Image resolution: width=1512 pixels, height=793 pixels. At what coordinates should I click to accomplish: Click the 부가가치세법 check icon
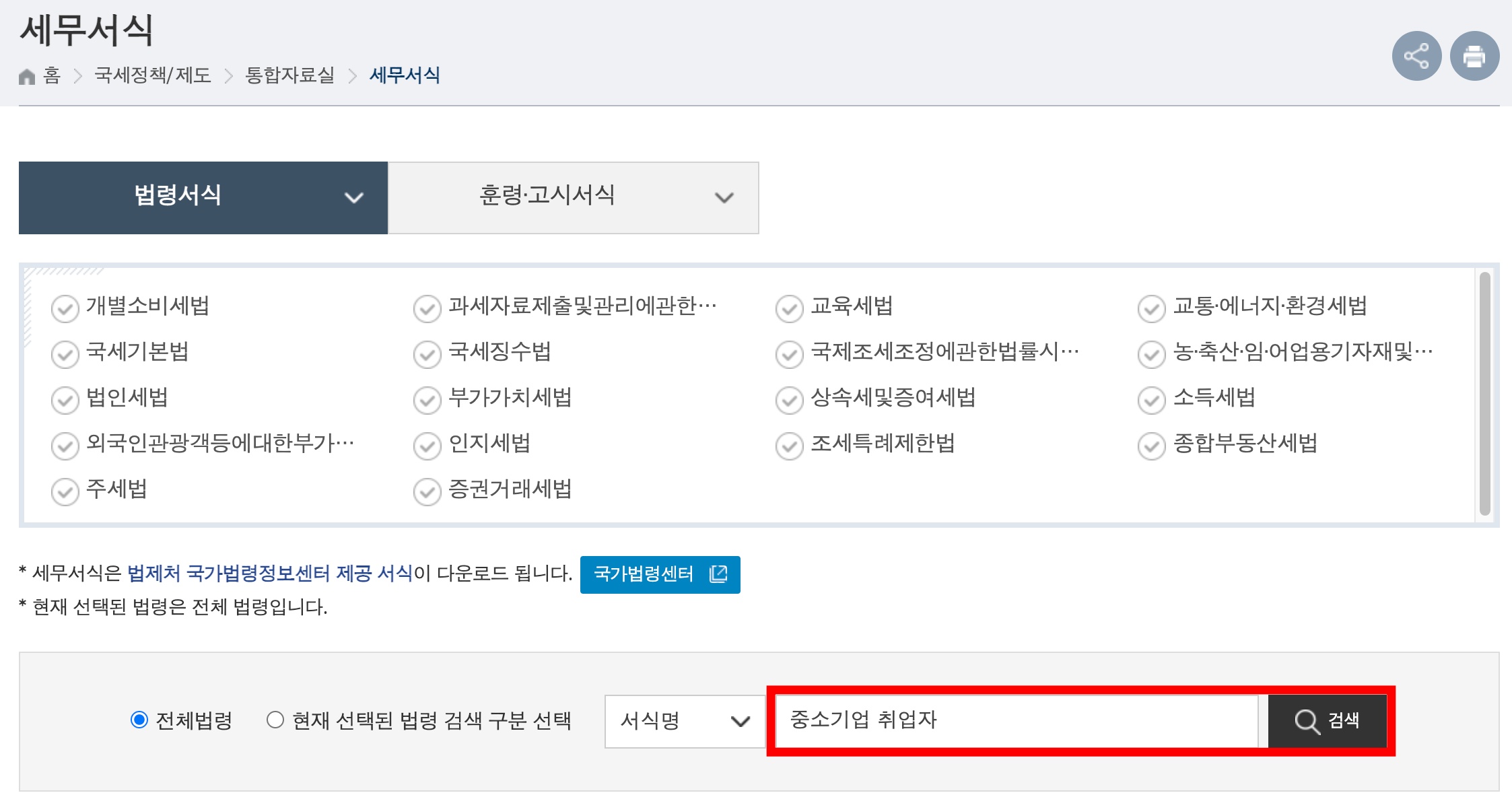tap(427, 400)
